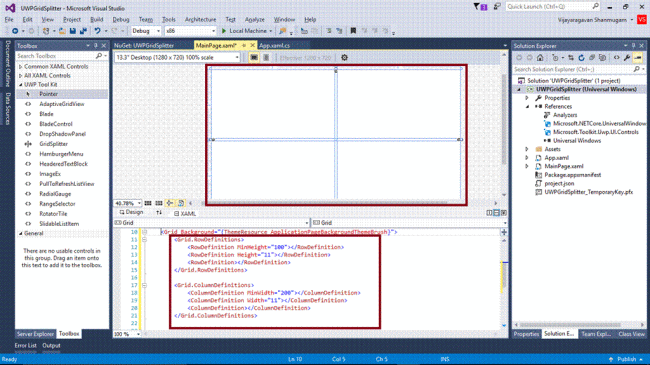The width and height of the screenshot is (650, 365).
Task: Select AdaptiveGridView control in Toolbox
Action: [62, 104]
